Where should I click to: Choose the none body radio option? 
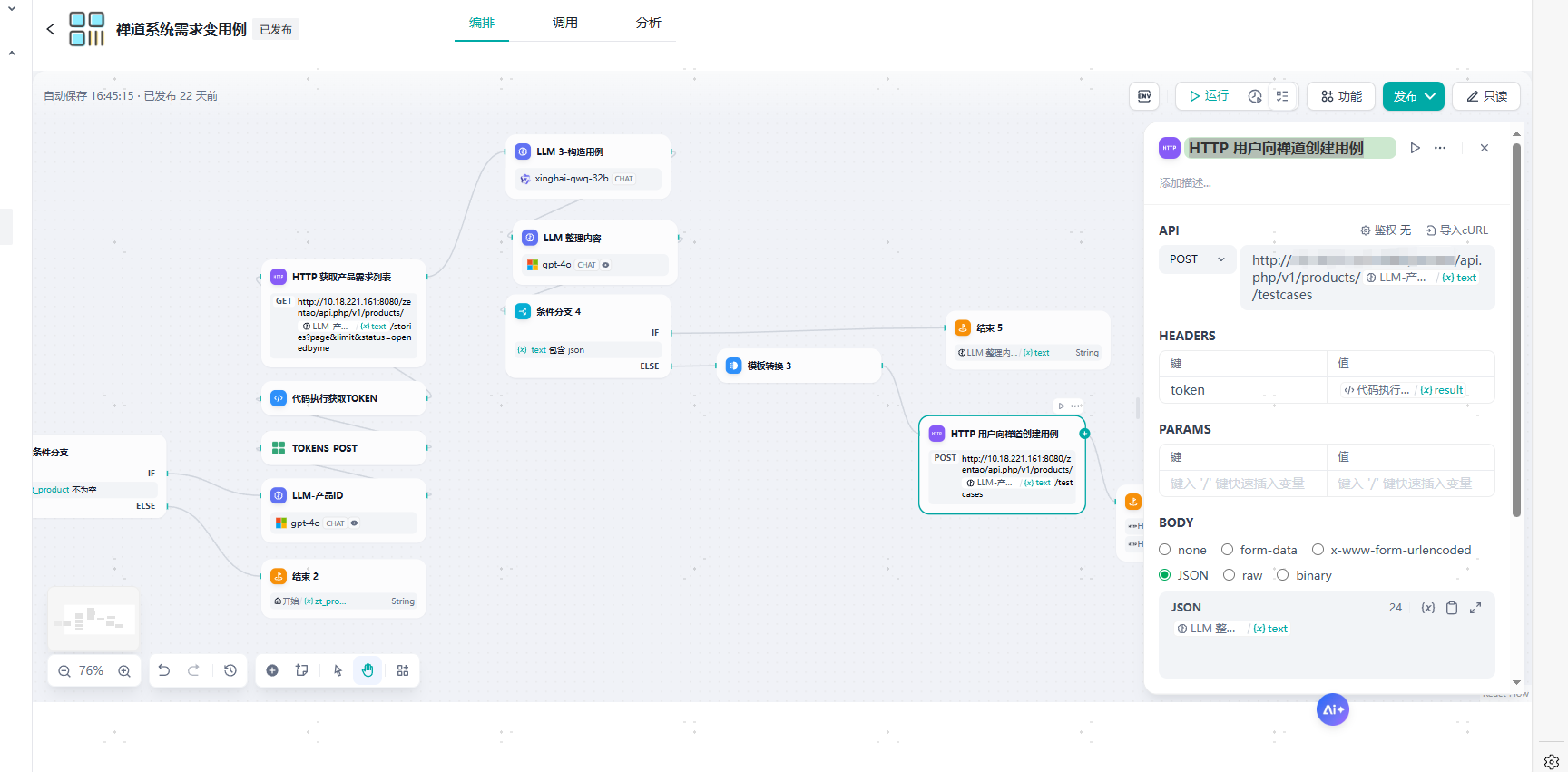tap(1165, 550)
